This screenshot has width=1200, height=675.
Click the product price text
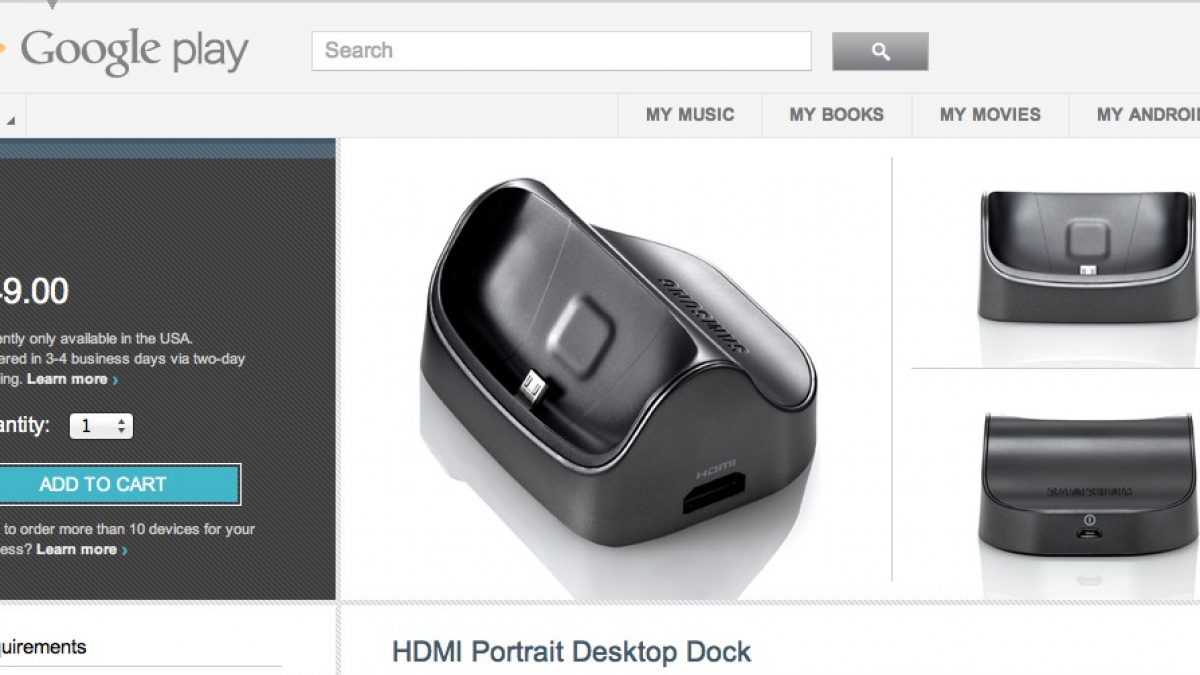(x=33, y=291)
